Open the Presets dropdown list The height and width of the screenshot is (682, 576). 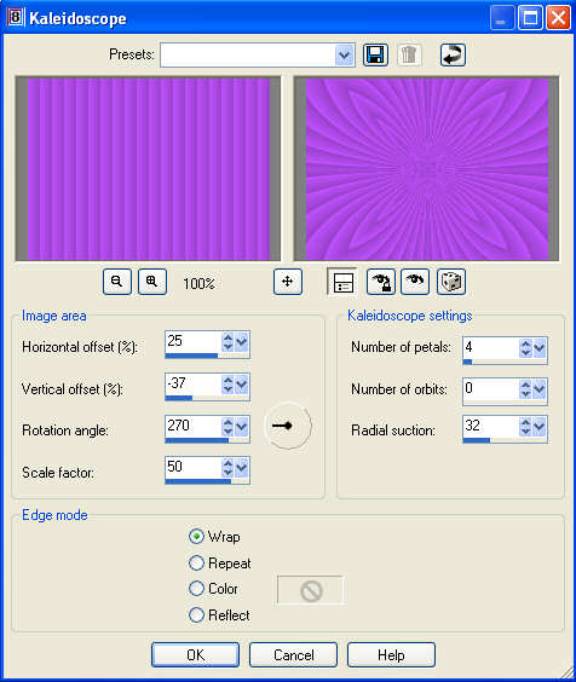(x=344, y=55)
